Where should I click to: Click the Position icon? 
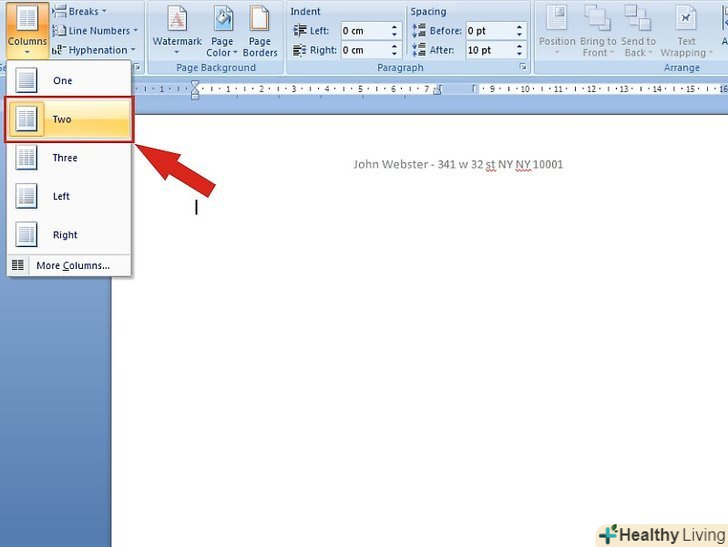[x=557, y=19]
